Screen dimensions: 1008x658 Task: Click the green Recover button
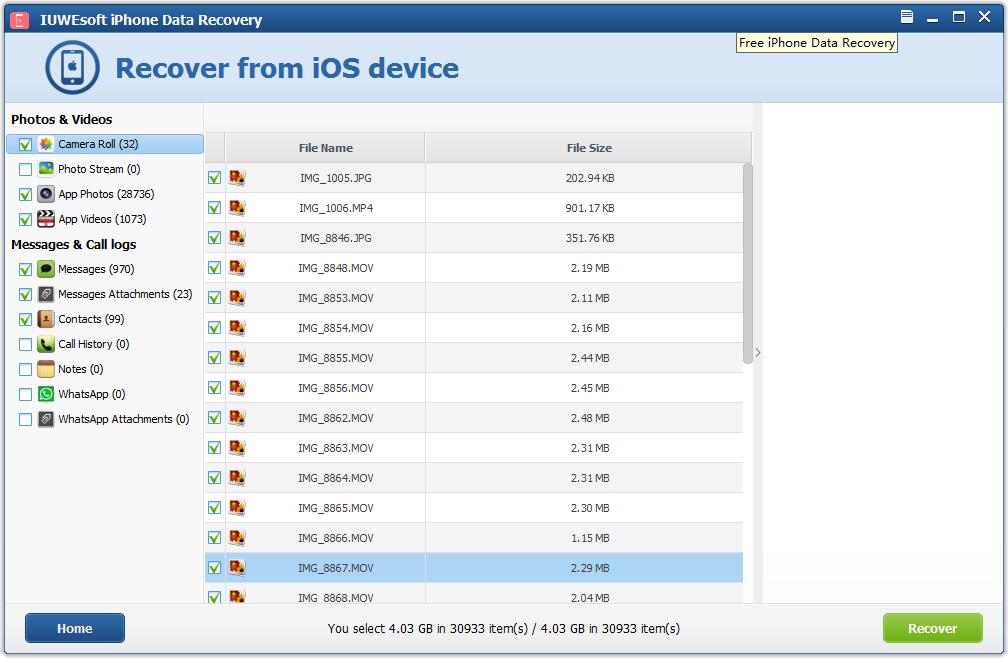click(932, 628)
